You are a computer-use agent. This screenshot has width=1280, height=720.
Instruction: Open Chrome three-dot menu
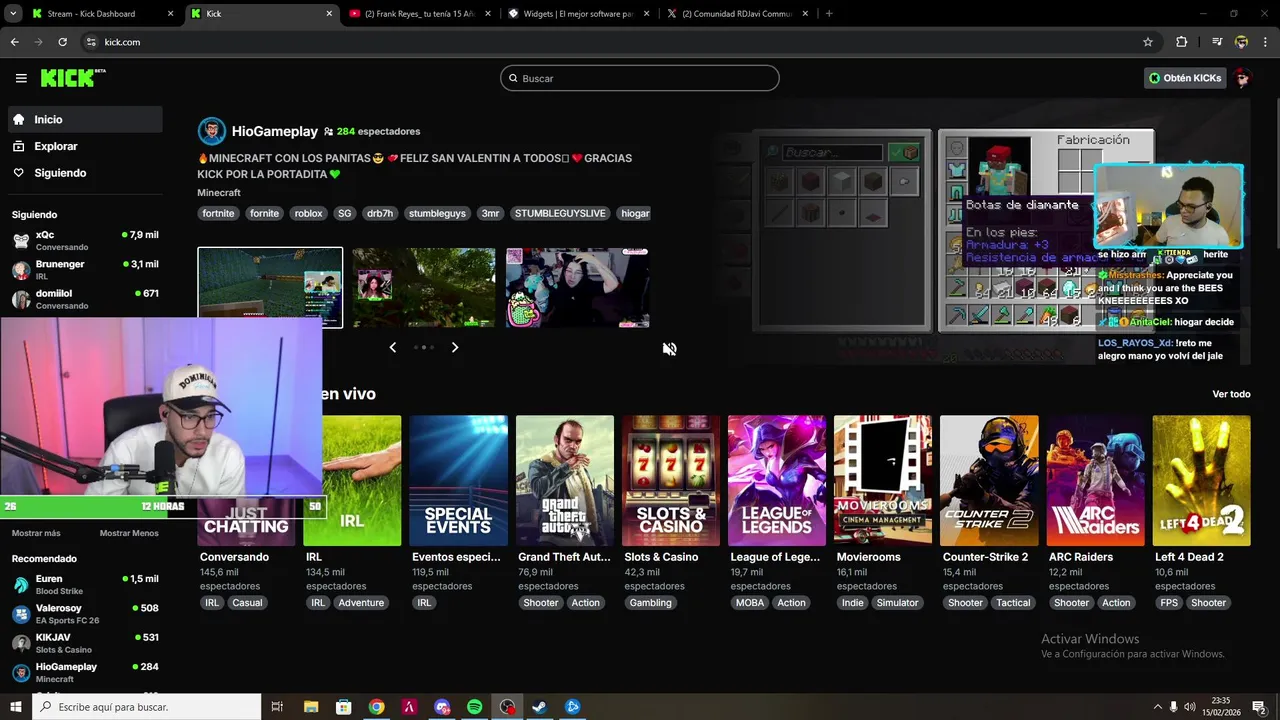tap(1266, 42)
